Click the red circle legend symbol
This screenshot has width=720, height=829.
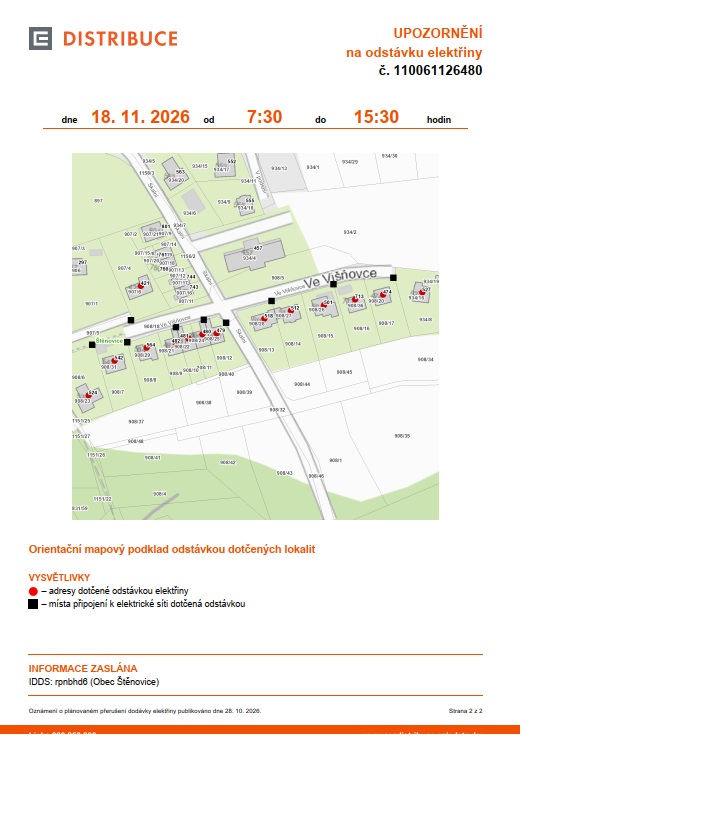coord(33,592)
